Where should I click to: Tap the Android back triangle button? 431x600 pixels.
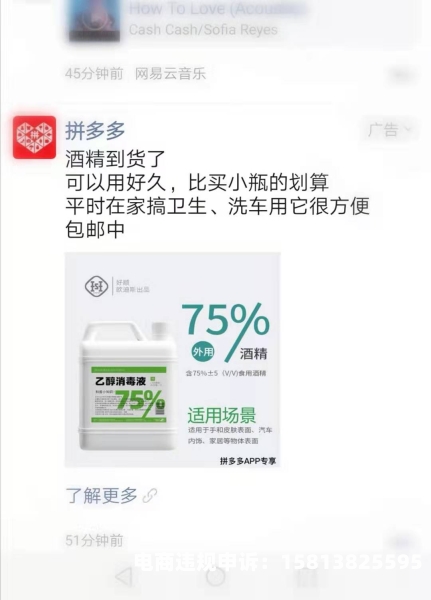pos(124,577)
